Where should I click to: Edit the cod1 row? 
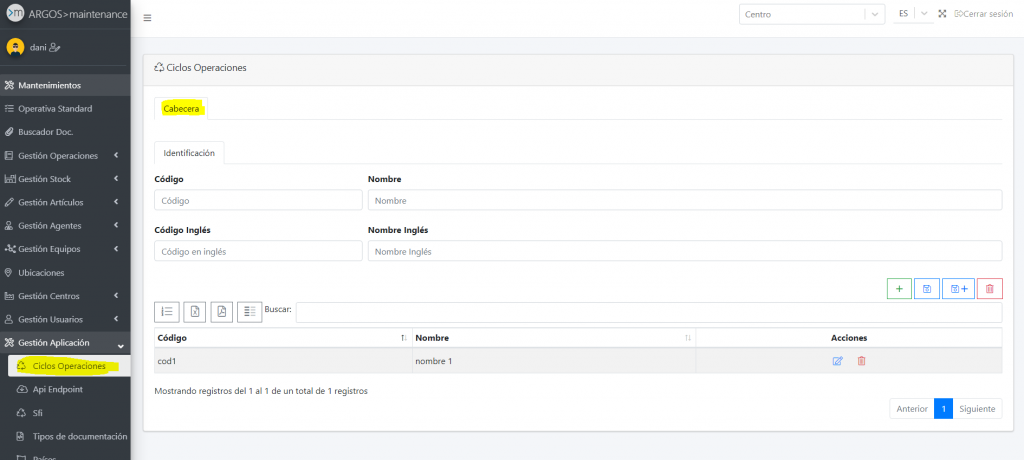[x=837, y=361]
